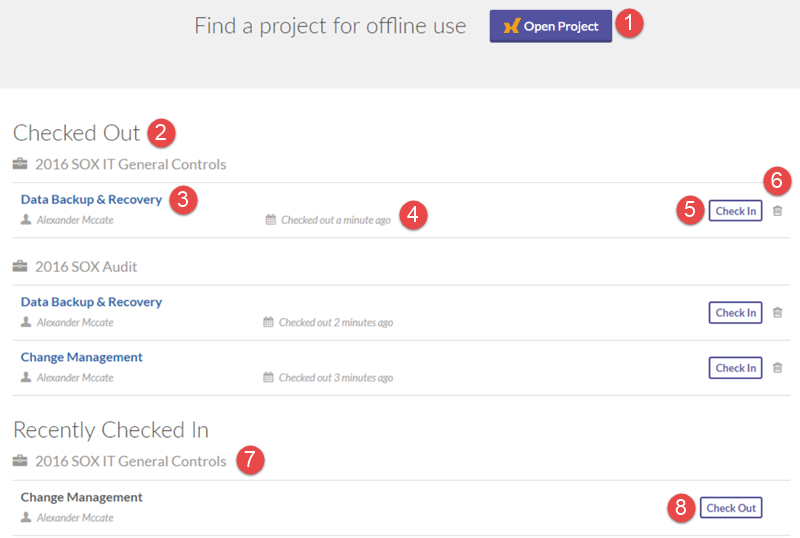Check In Data Backup & Recovery under 2016 SOX Audit
800x538 pixels.
pos(735,313)
